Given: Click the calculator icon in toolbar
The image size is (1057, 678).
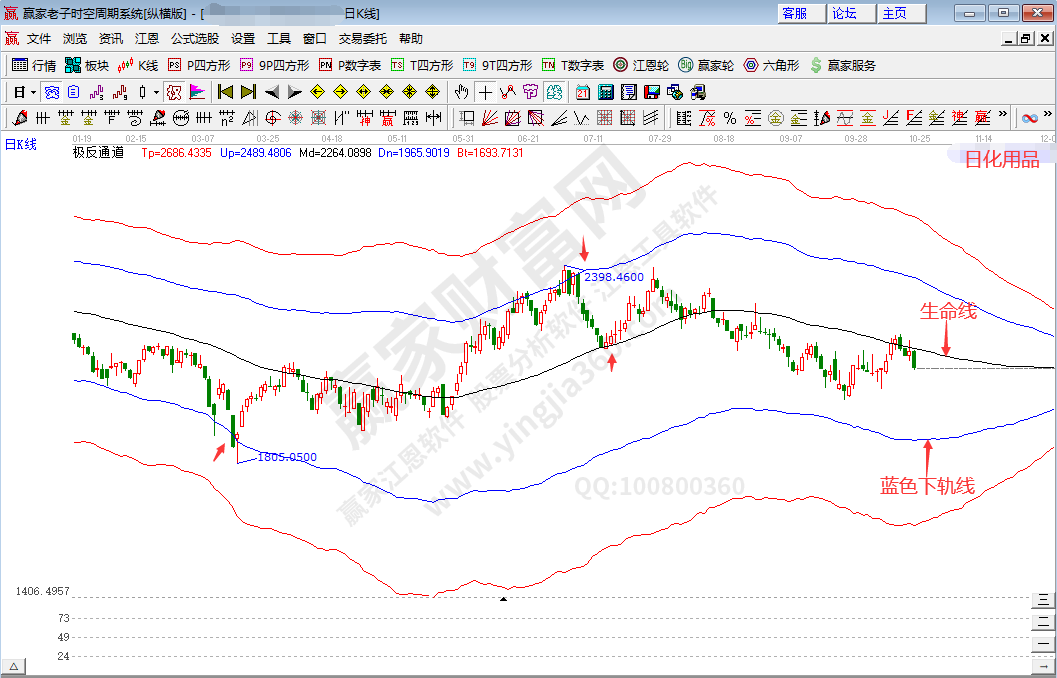Looking at the screenshot, I should click(x=605, y=92).
